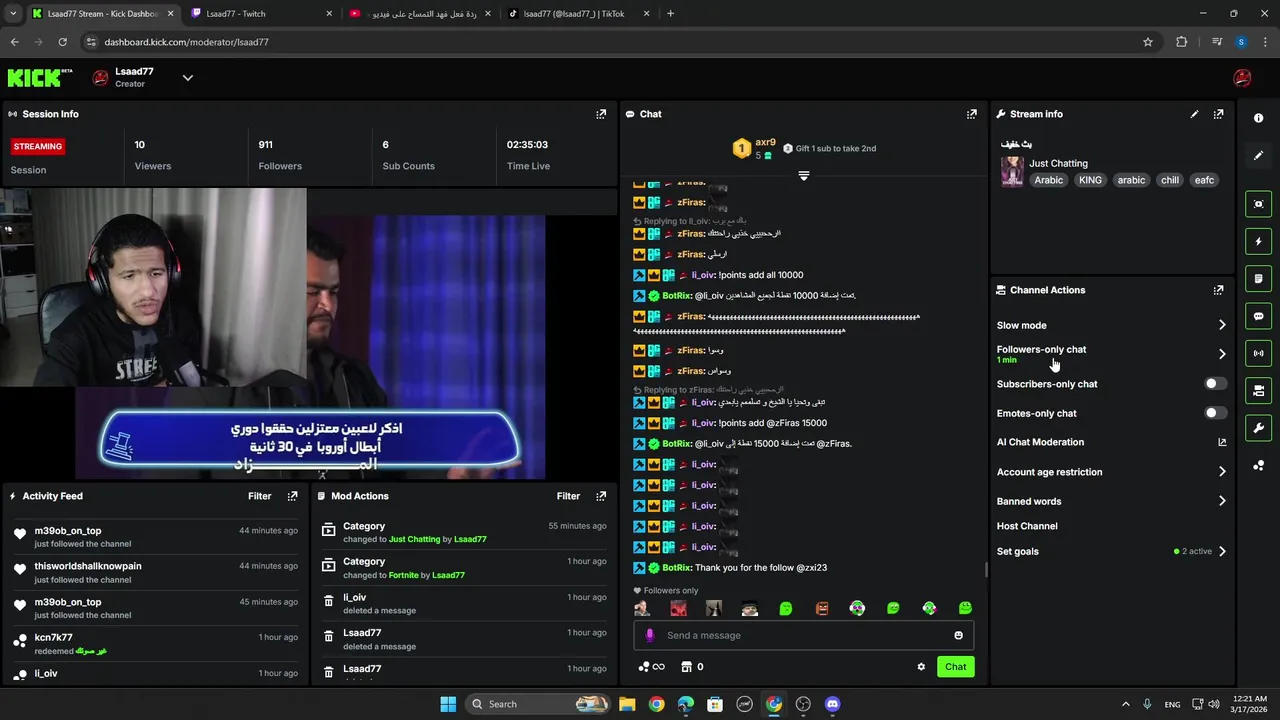Edit stream info with the pencil icon
This screenshot has width=1280, height=720.
[1194, 114]
